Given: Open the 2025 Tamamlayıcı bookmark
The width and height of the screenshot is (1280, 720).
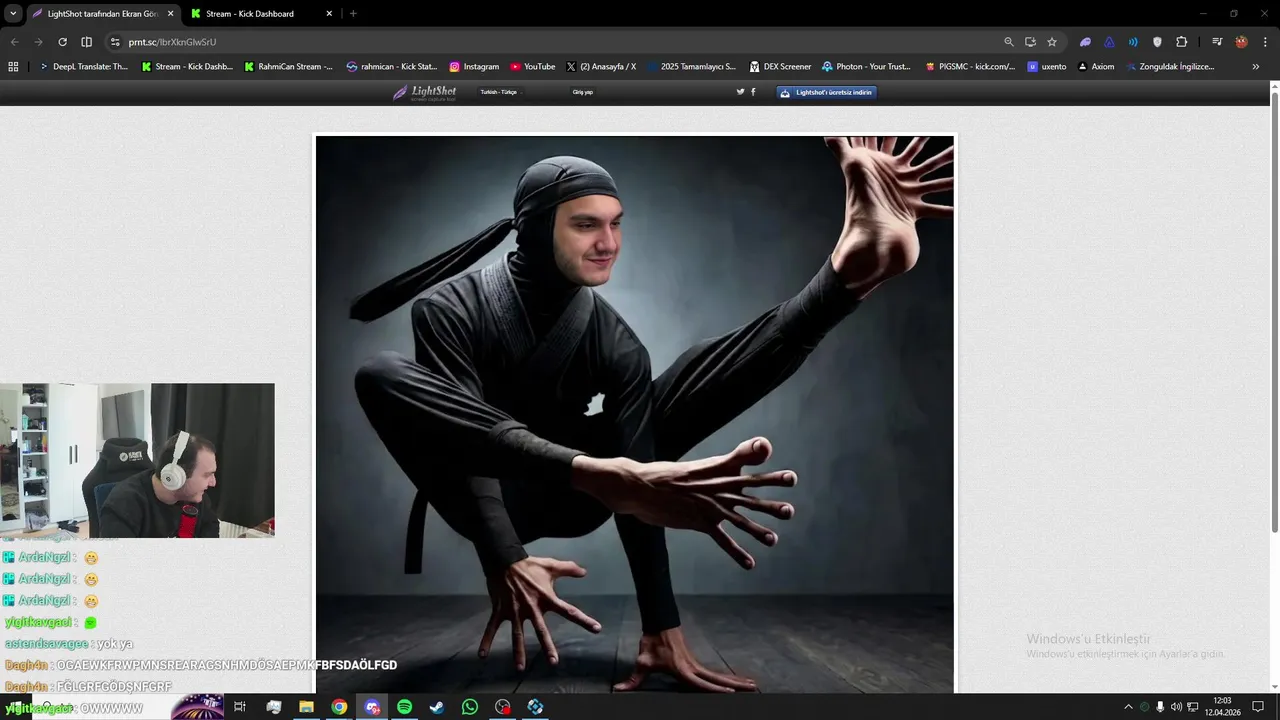Looking at the screenshot, I should [691, 67].
